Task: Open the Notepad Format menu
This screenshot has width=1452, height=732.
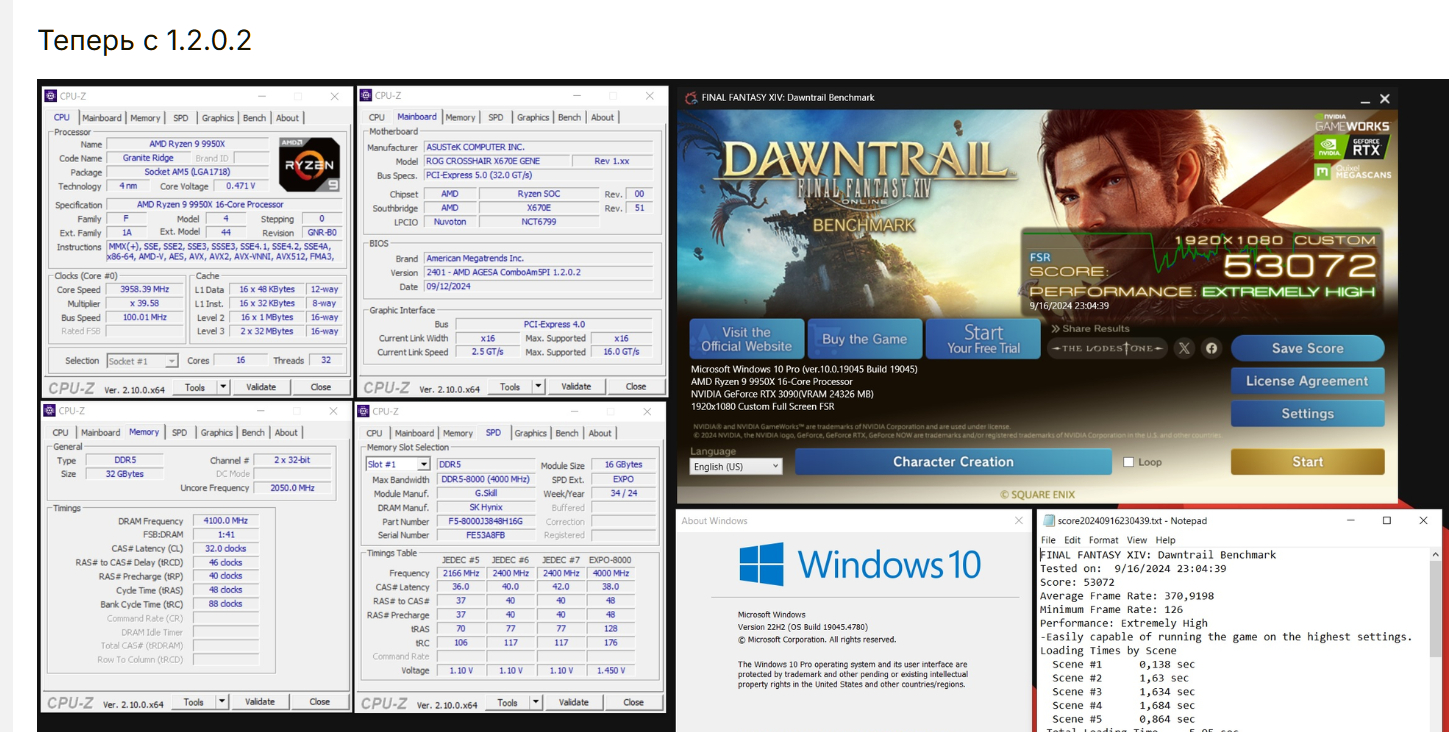Action: 1104,540
